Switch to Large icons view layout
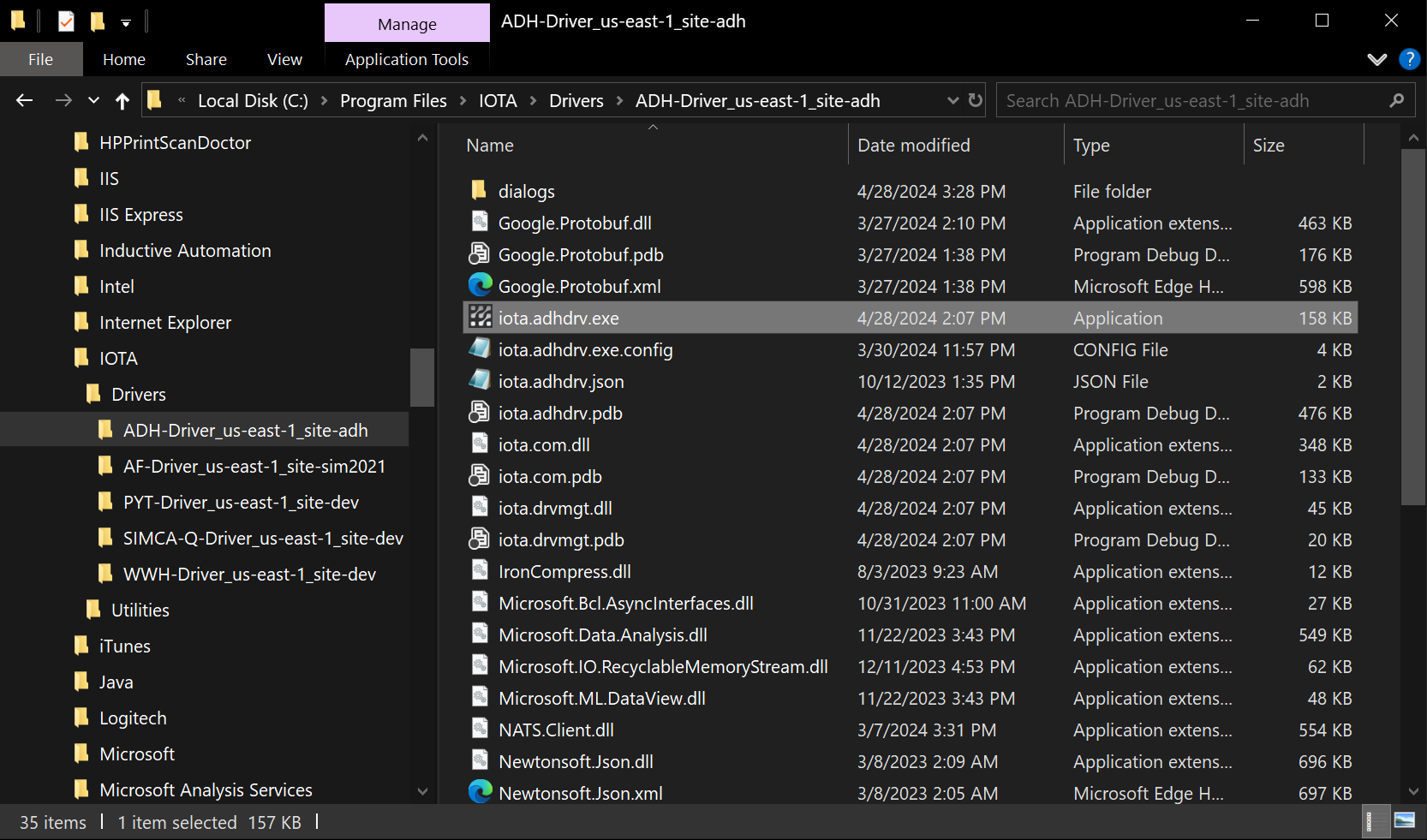The height and width of the screenshot is (840, 1427). (1405, 821)
